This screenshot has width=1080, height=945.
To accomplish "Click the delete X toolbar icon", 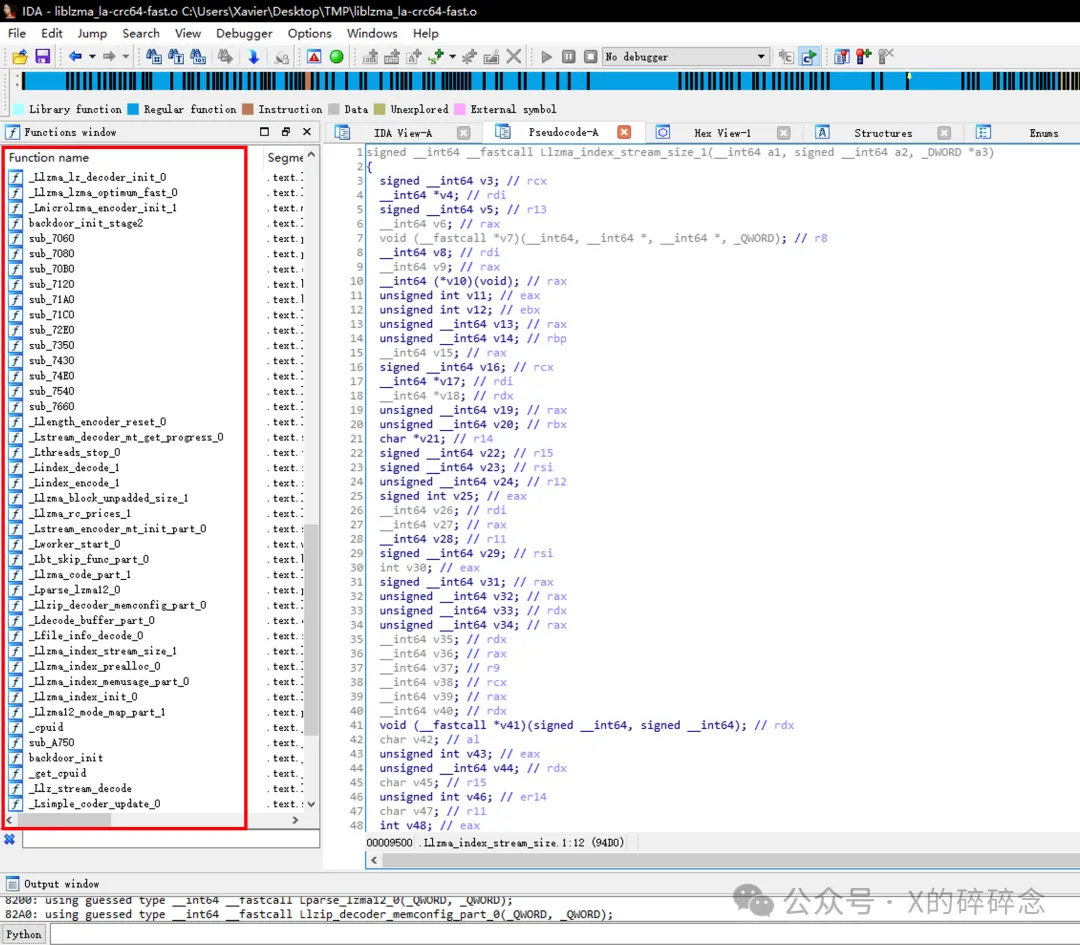I will (513, 57).
